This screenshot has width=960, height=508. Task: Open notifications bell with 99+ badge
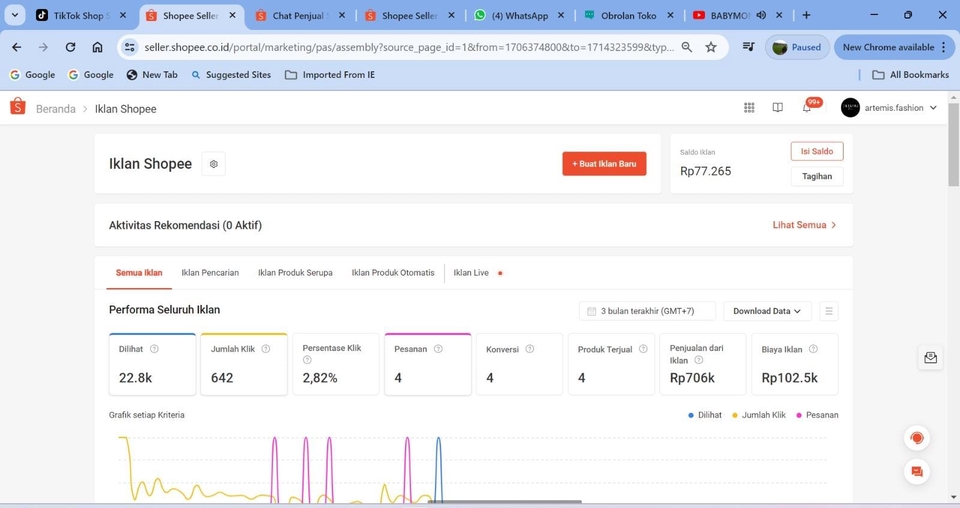click(807, 108)
